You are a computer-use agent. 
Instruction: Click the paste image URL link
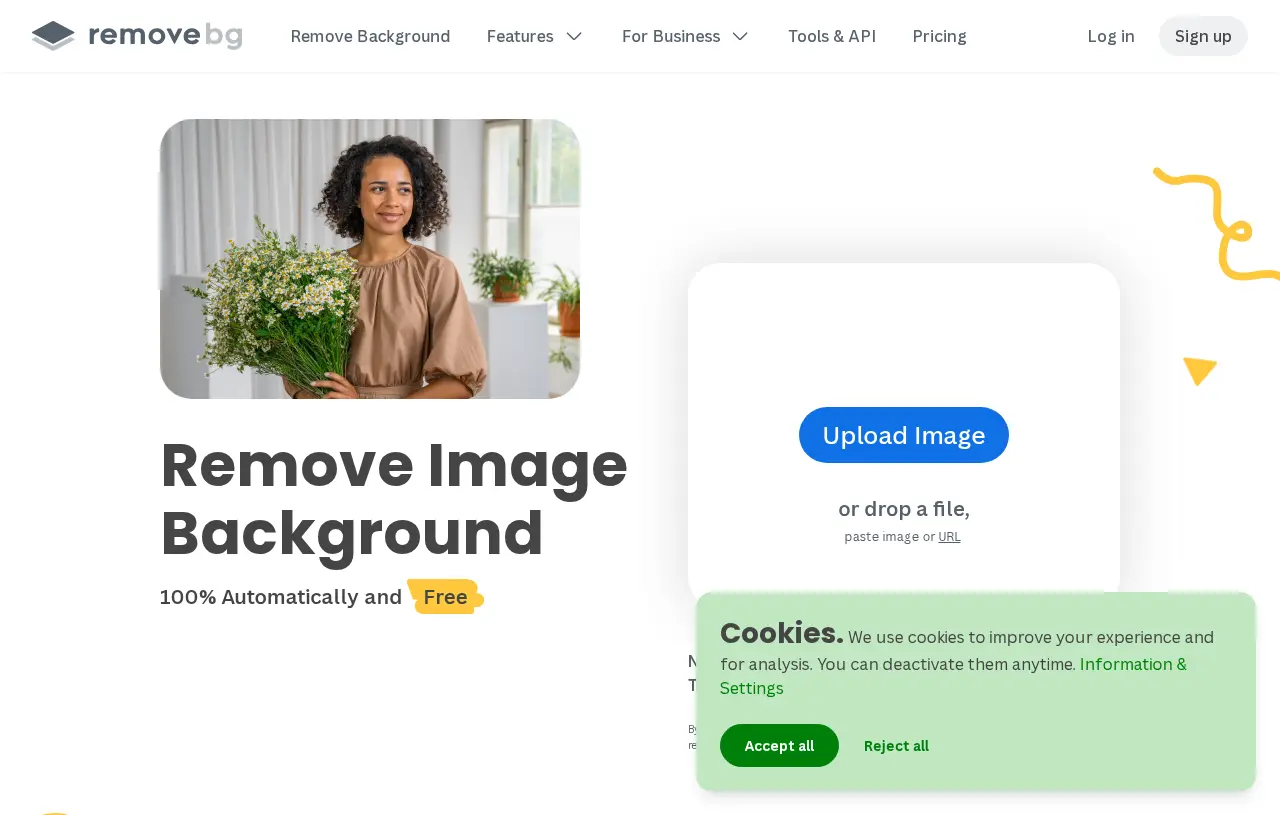point(949,537)
